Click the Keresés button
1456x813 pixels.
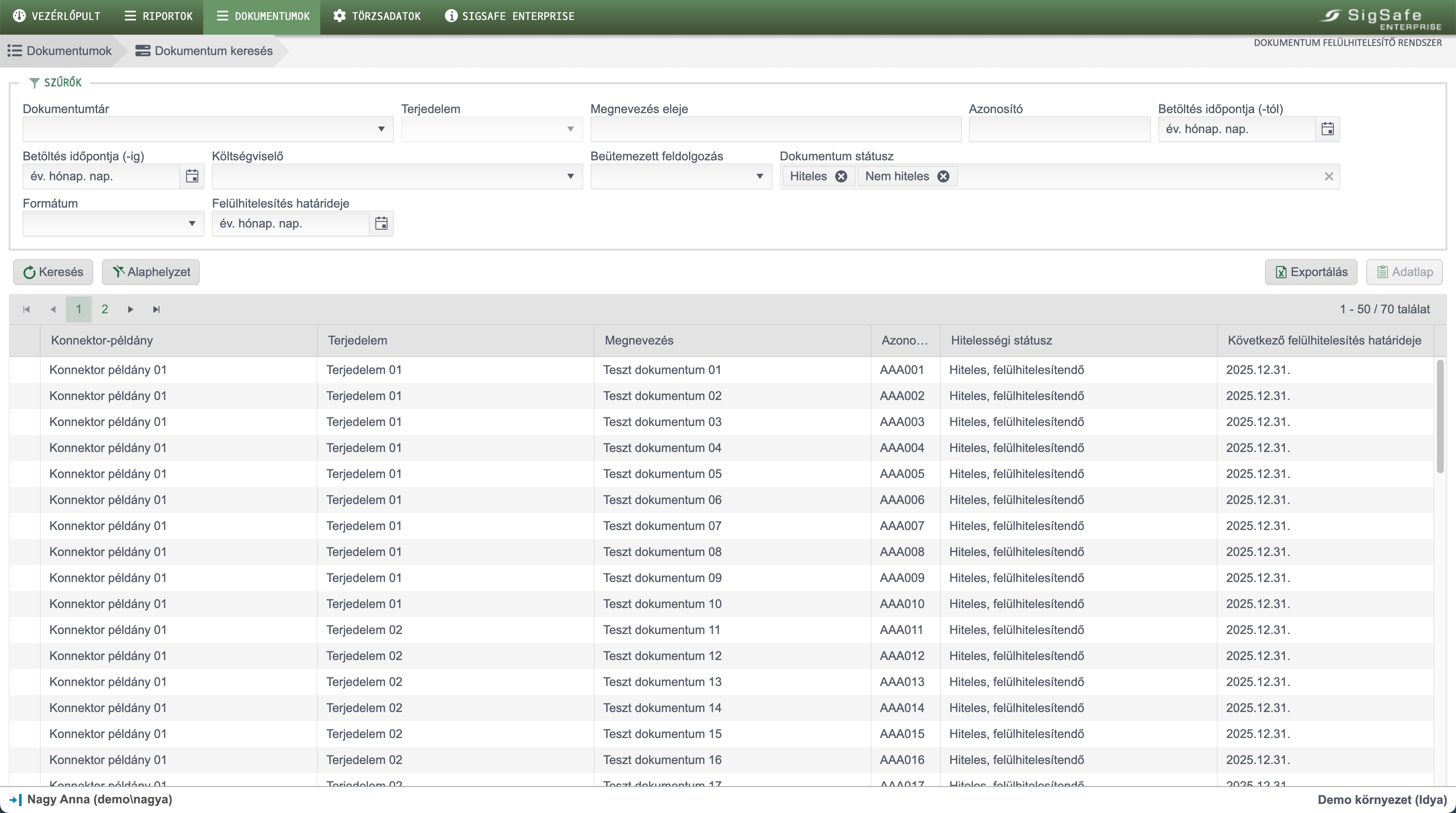pyautogui.click(x=53, y=272)
